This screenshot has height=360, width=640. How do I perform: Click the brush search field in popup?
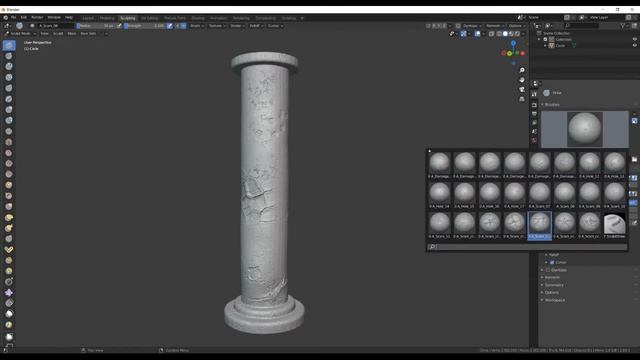pos(527,247)
